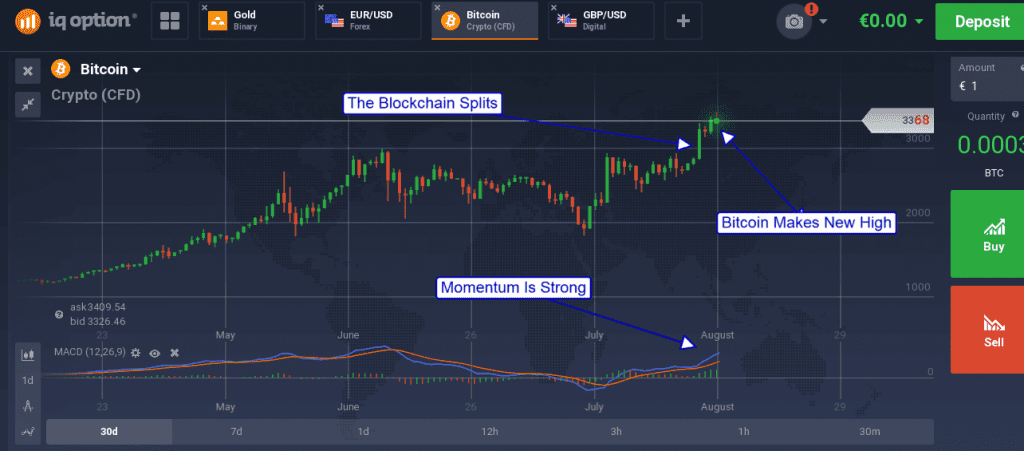Image resolution: width=1024 pixels, height=451 pixels.
Task: Open the Bitcoin asset selector dropdown
Action: coord(110,69)
